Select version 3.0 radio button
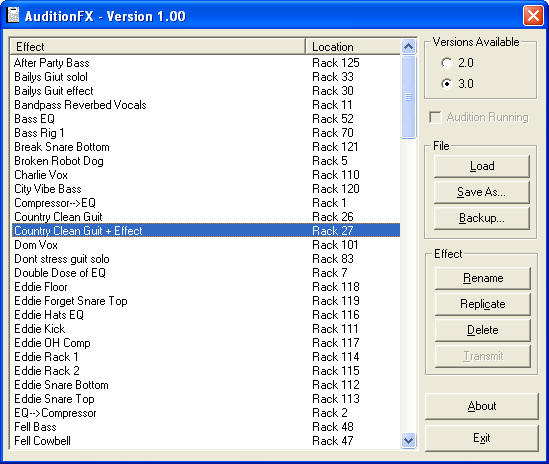Viewport: 549px width, 464px height. [446, 84]
